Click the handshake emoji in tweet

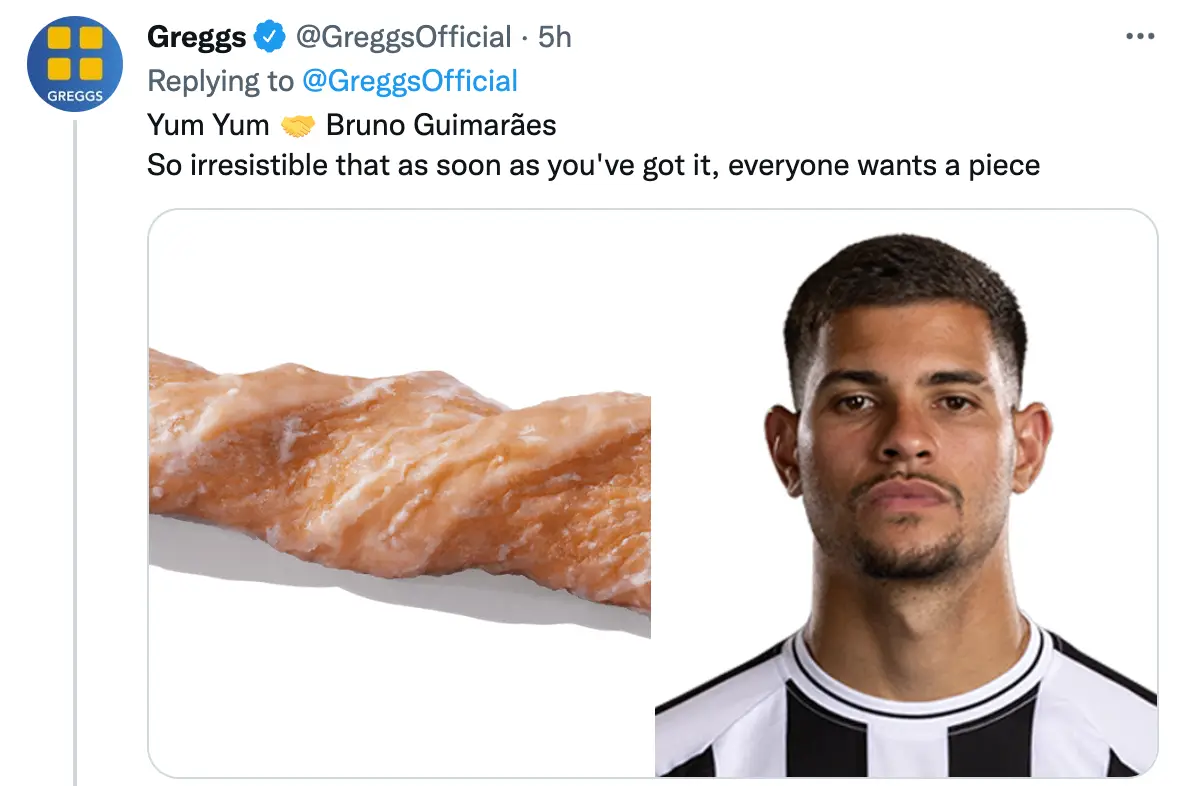click(x=298, y=126)
